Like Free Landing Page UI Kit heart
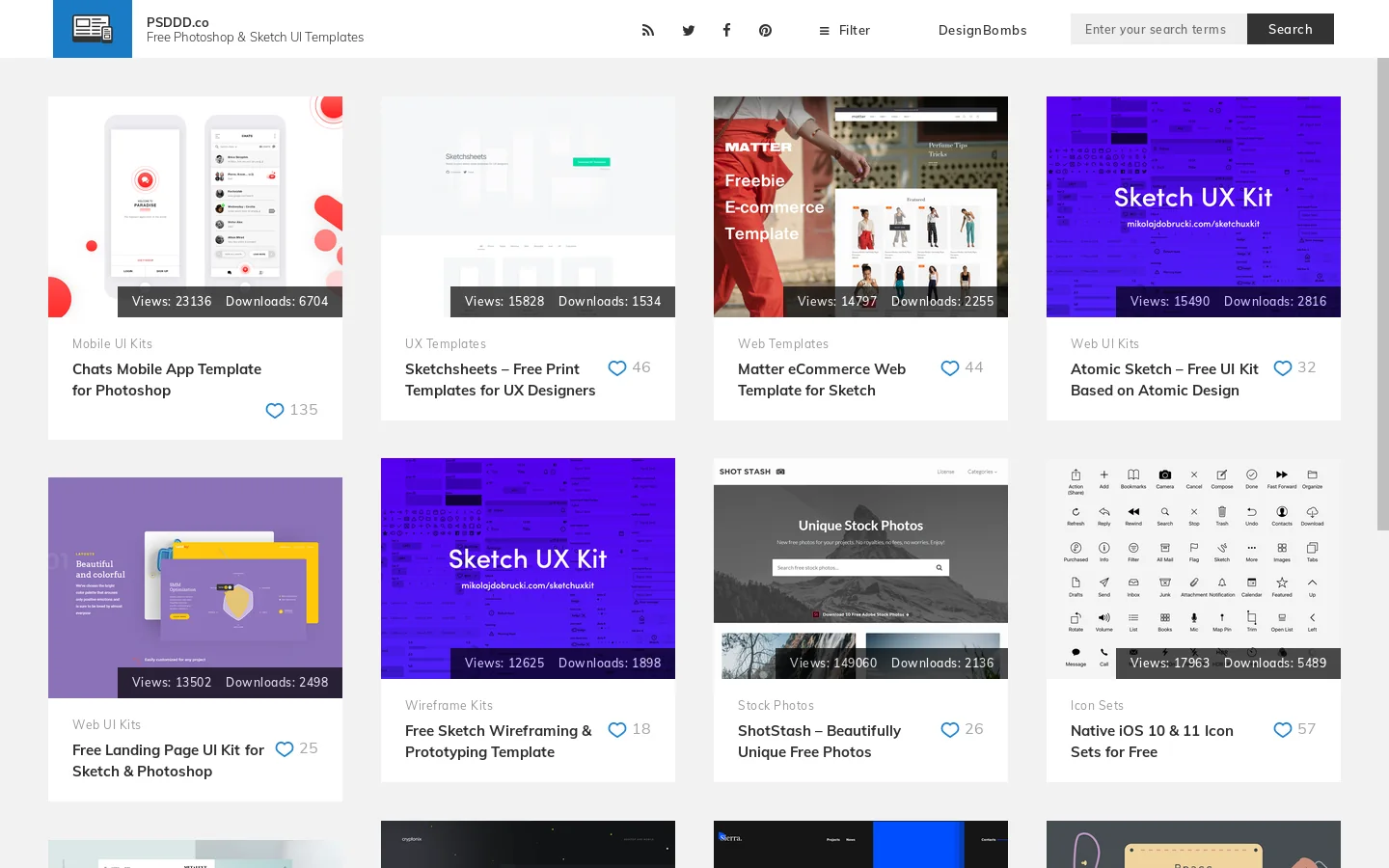The height and width of the screenshot is (868, 1389). click(x=285, y=748)
